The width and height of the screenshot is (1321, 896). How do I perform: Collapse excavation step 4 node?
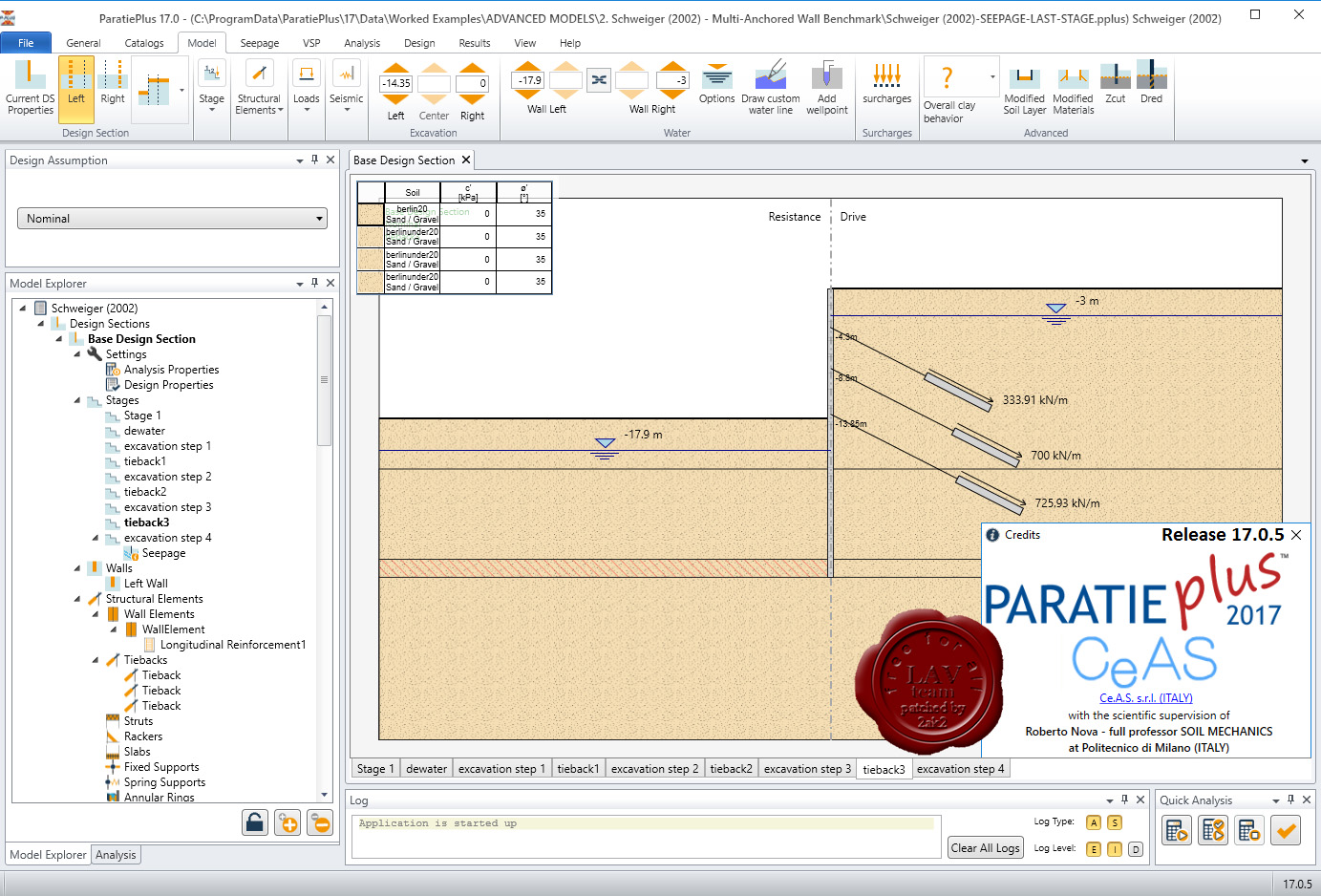[96, 538]
